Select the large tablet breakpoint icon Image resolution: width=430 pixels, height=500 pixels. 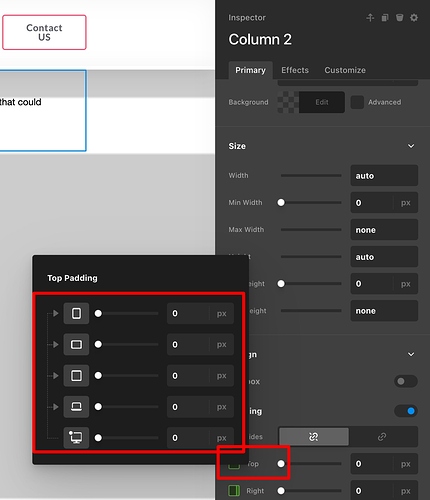[76, 376]
